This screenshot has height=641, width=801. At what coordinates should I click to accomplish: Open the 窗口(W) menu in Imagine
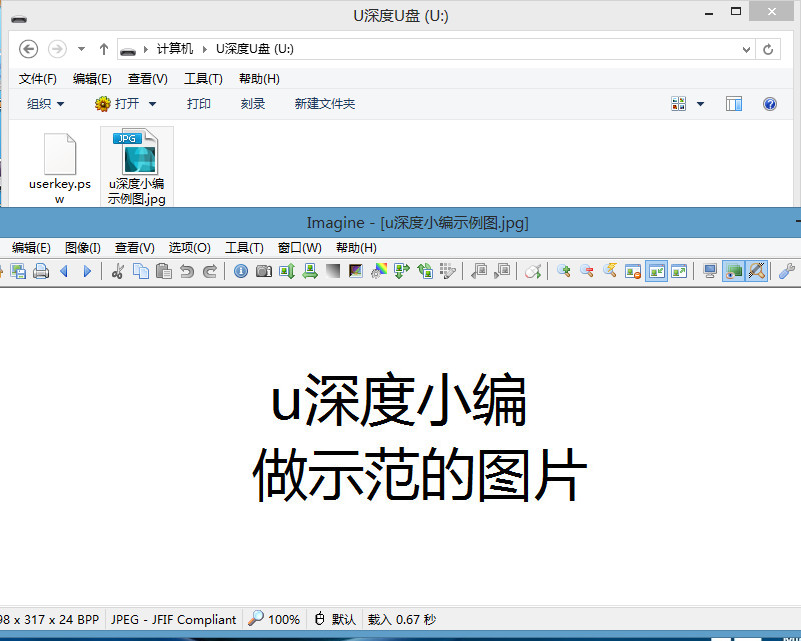point(299,248)
